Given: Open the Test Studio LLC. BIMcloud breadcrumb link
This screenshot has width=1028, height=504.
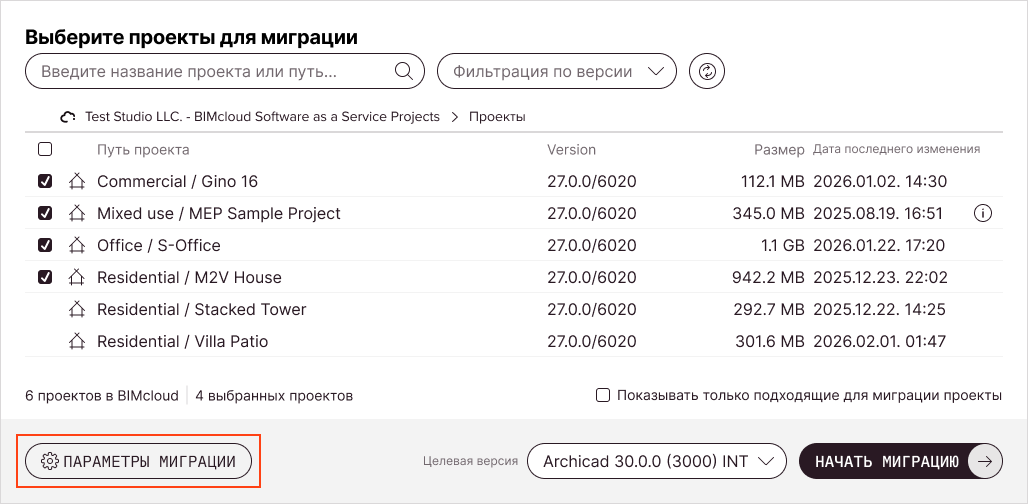Looking at the screenshot, I should click(x=262, y=117).
